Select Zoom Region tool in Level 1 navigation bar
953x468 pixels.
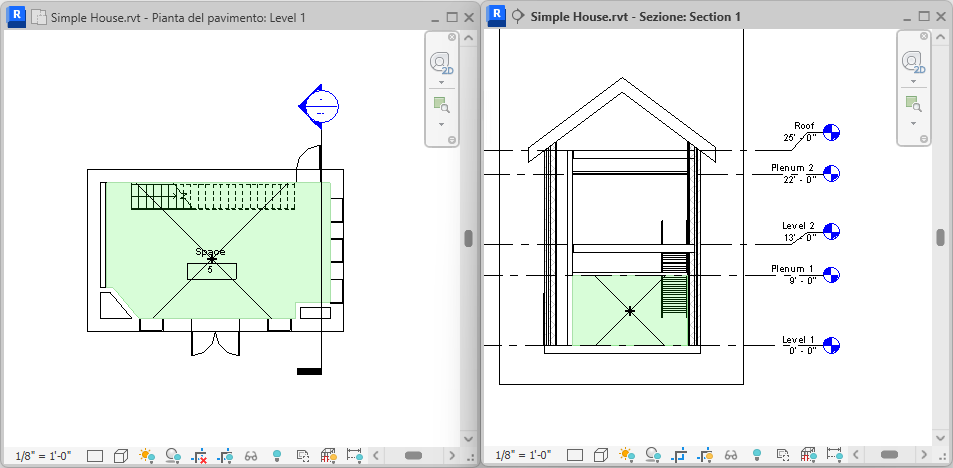tap(442, 104)
